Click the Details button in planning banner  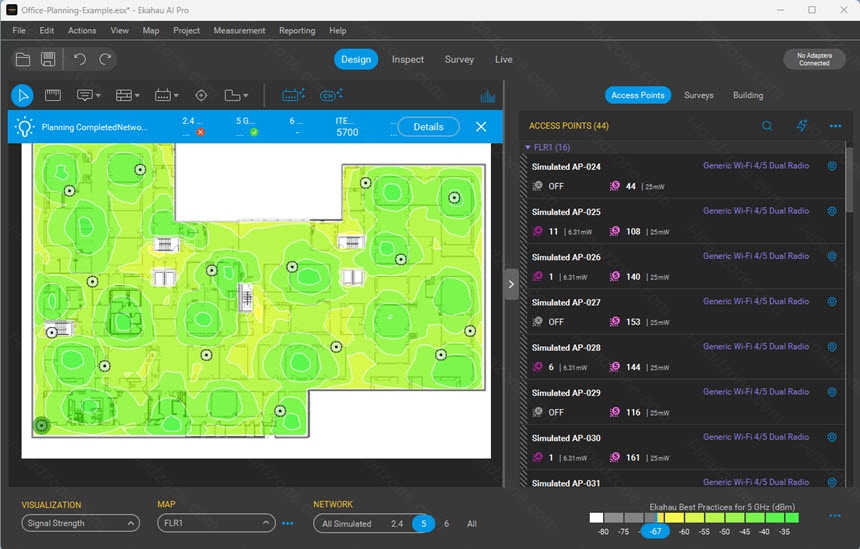428,127
